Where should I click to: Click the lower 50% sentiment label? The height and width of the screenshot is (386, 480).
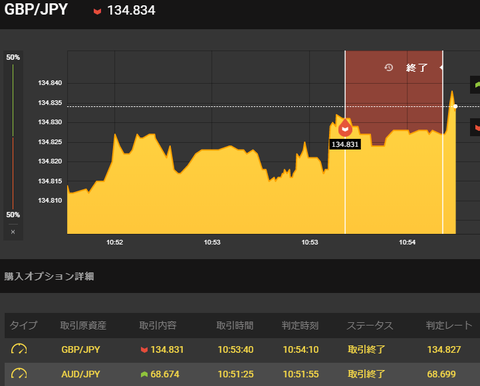(13, 215)
